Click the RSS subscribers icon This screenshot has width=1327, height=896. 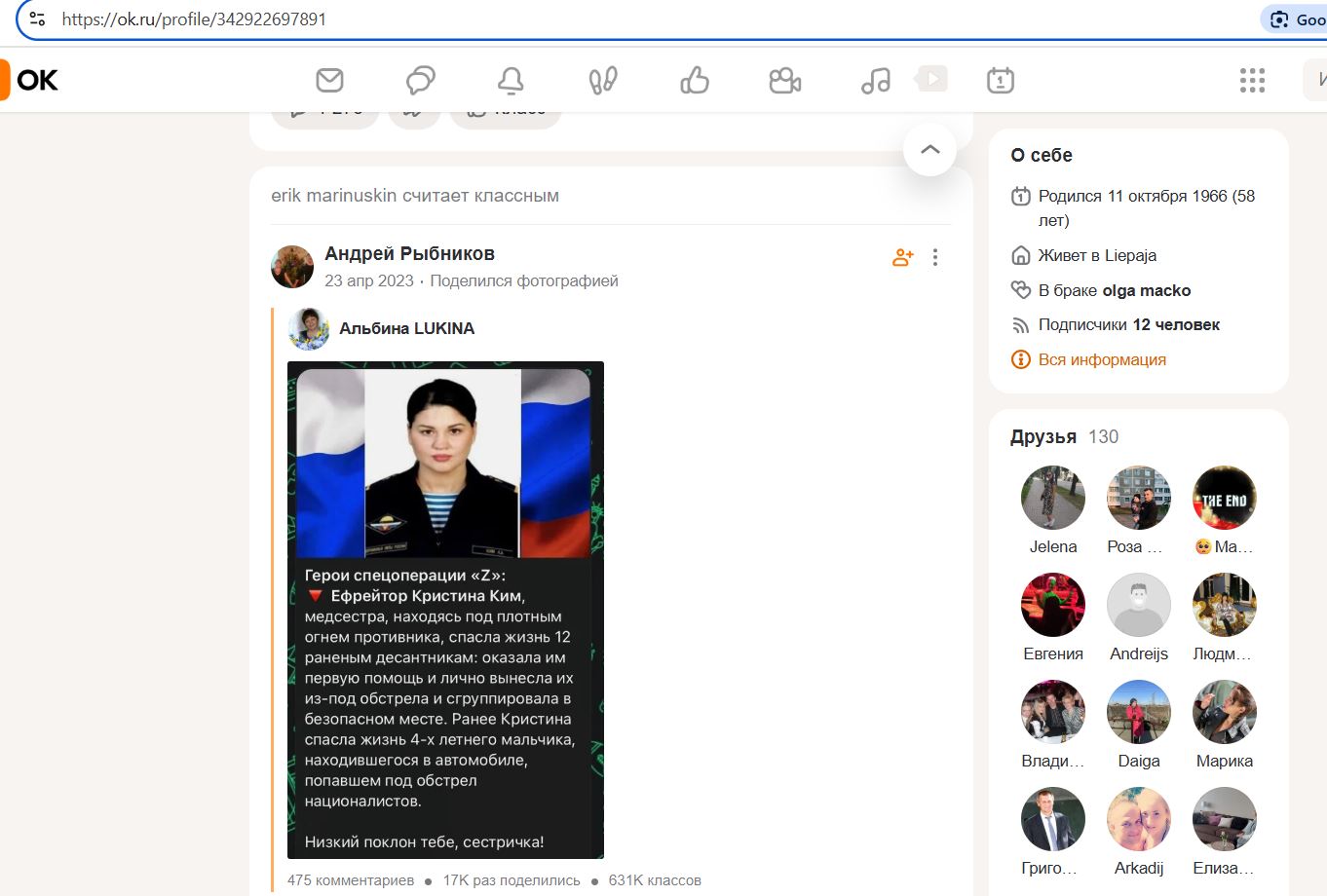tap(1020, 325)
